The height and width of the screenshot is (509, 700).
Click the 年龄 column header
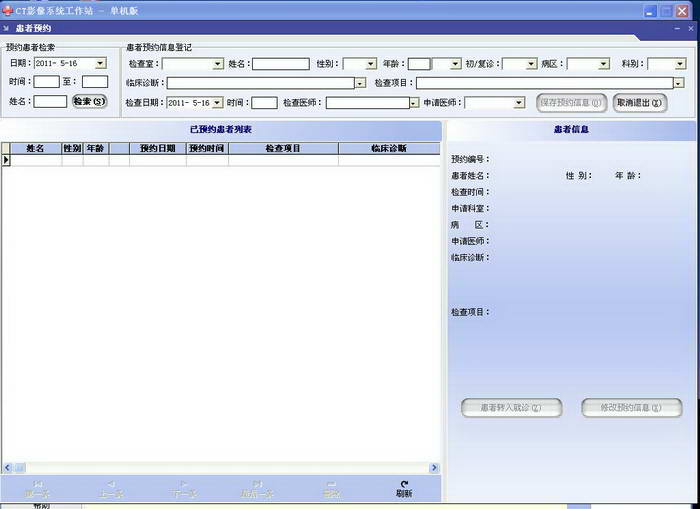point(96,148)
